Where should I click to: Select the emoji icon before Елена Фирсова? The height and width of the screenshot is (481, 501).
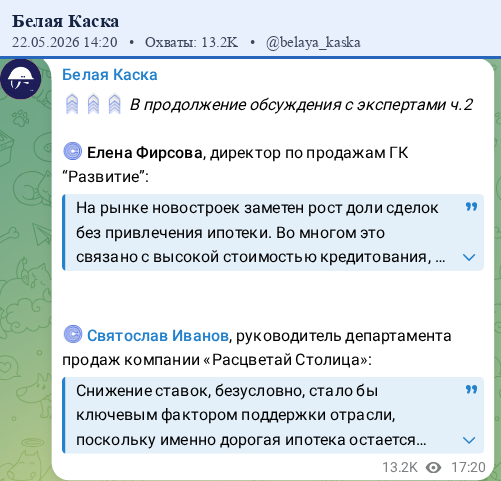(x=73, y=152)
